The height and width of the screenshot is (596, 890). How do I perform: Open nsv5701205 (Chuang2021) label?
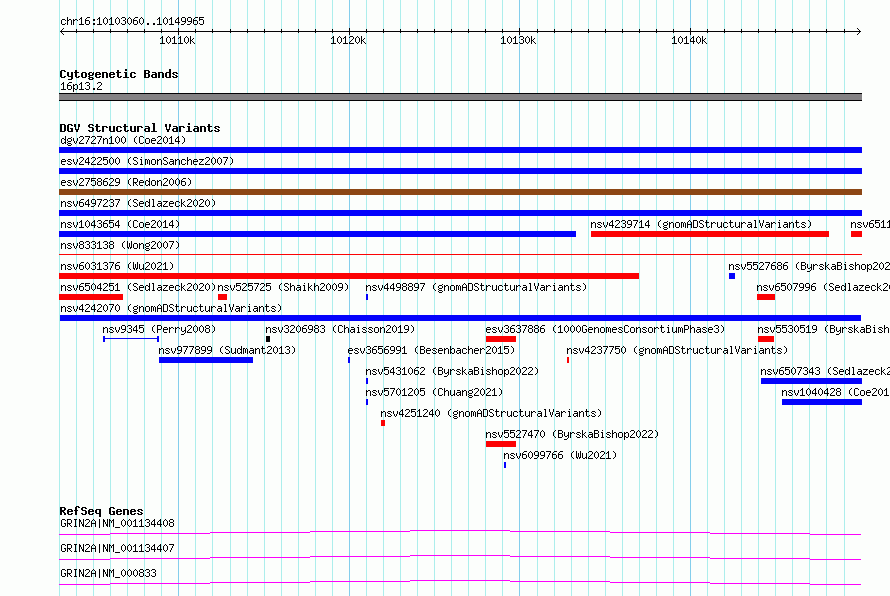434,392
